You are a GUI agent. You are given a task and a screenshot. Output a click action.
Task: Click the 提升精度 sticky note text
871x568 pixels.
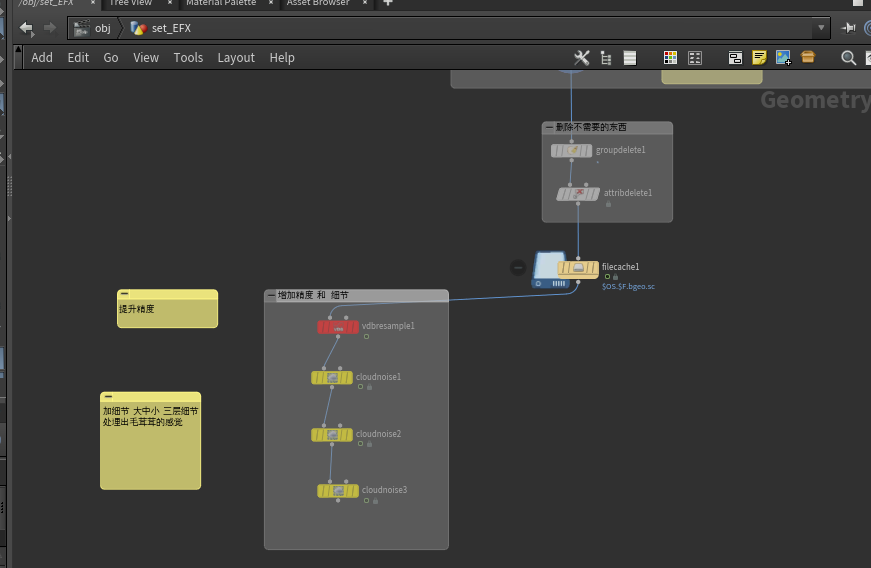137,309
